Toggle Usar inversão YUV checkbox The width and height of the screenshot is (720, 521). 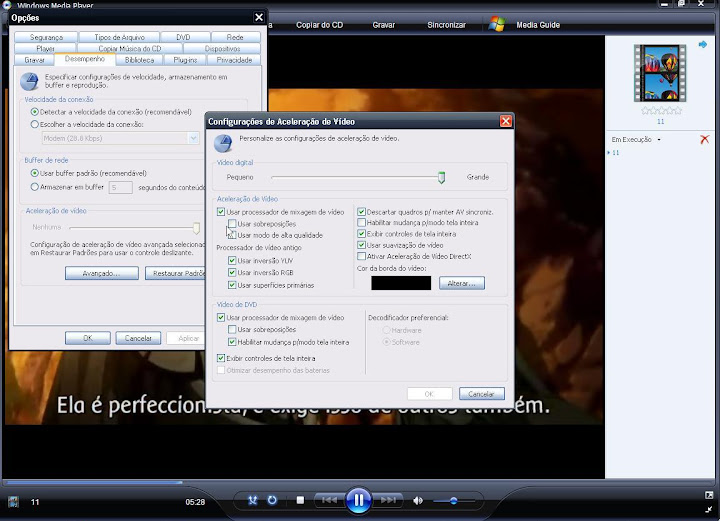click(232, 260)
